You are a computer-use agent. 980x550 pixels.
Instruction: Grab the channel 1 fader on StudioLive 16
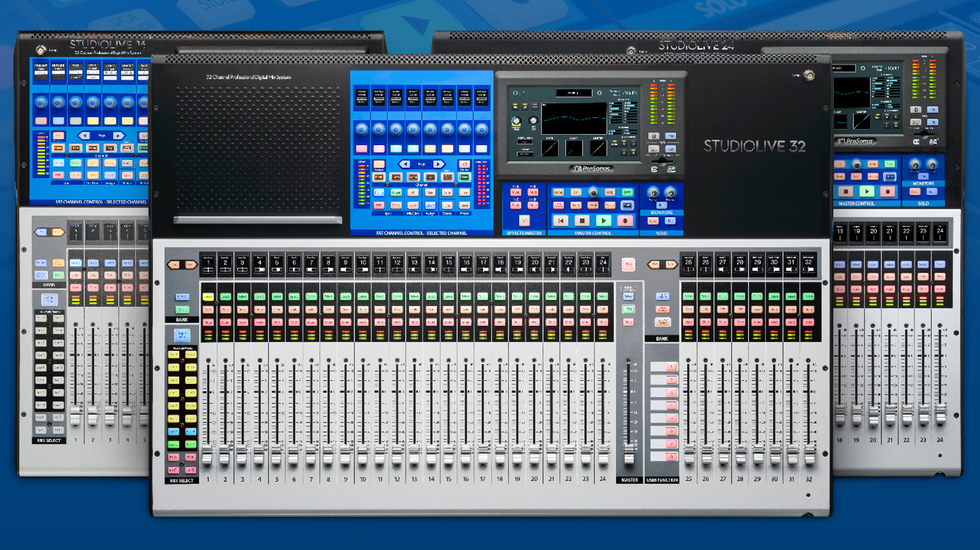(x=76, y=414)
